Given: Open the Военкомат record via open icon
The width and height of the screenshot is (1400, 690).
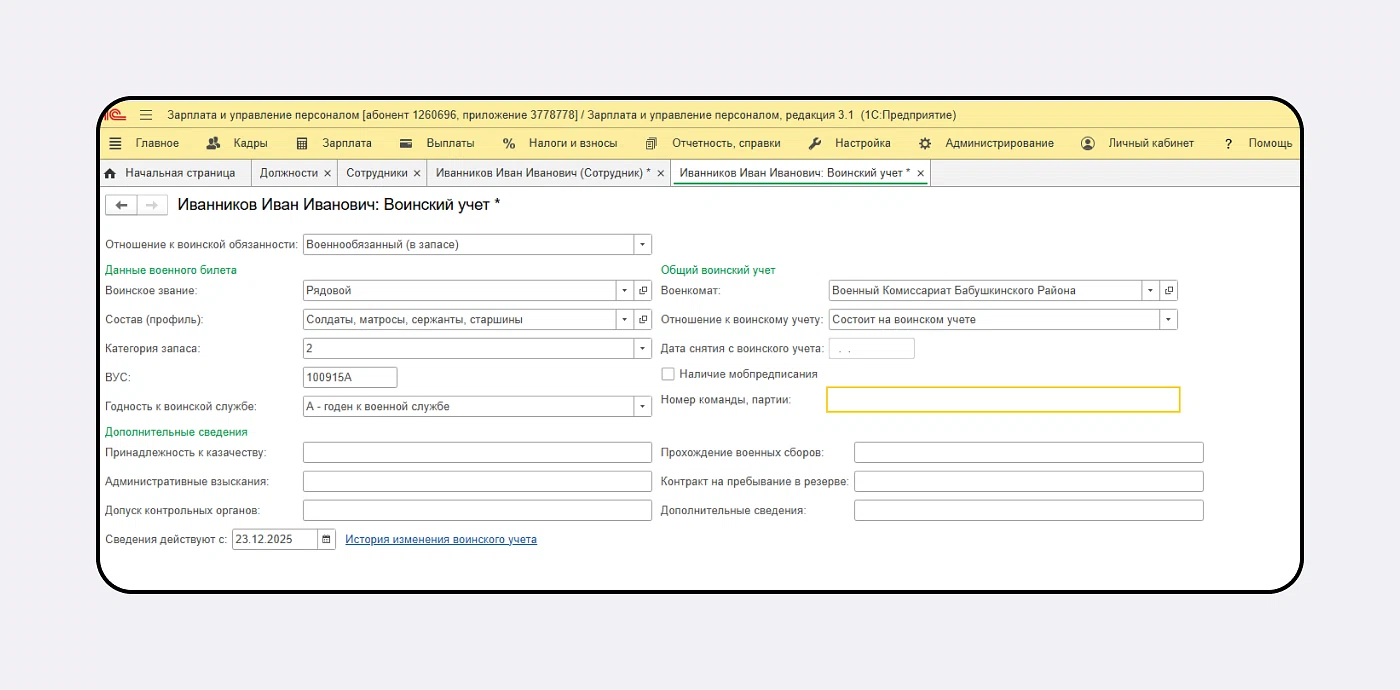Looking at the screenshot, I should pos(1169,291).
